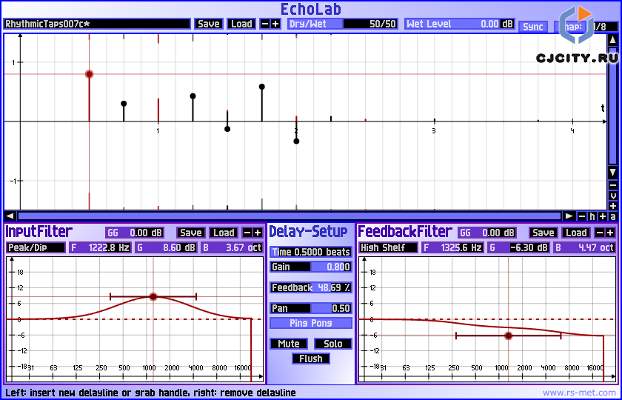
Task: Zoom in horizontally with plus beside h
Action: 603,216
